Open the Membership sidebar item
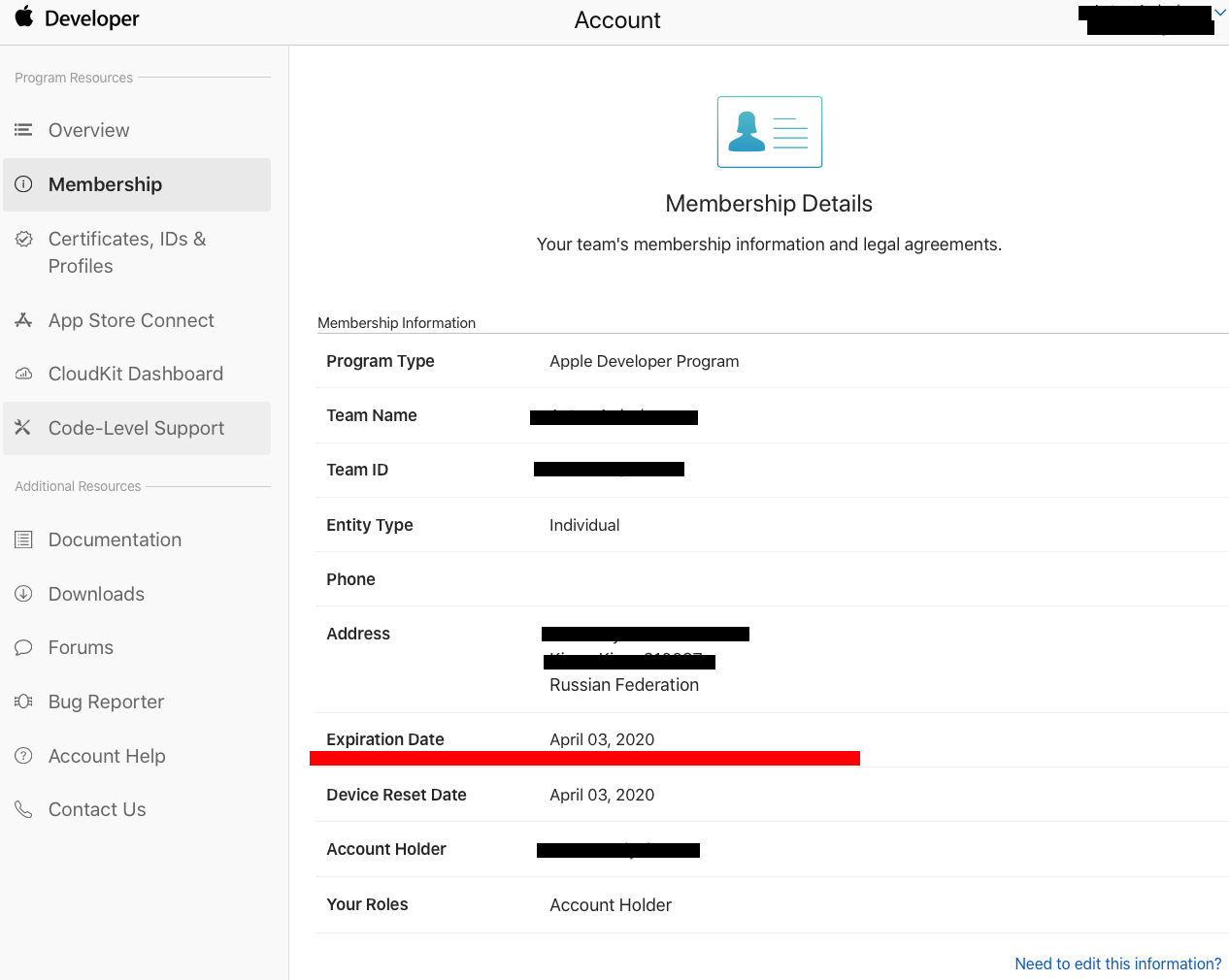Viewport: 1229px width, 980px height. click(105, 184)
